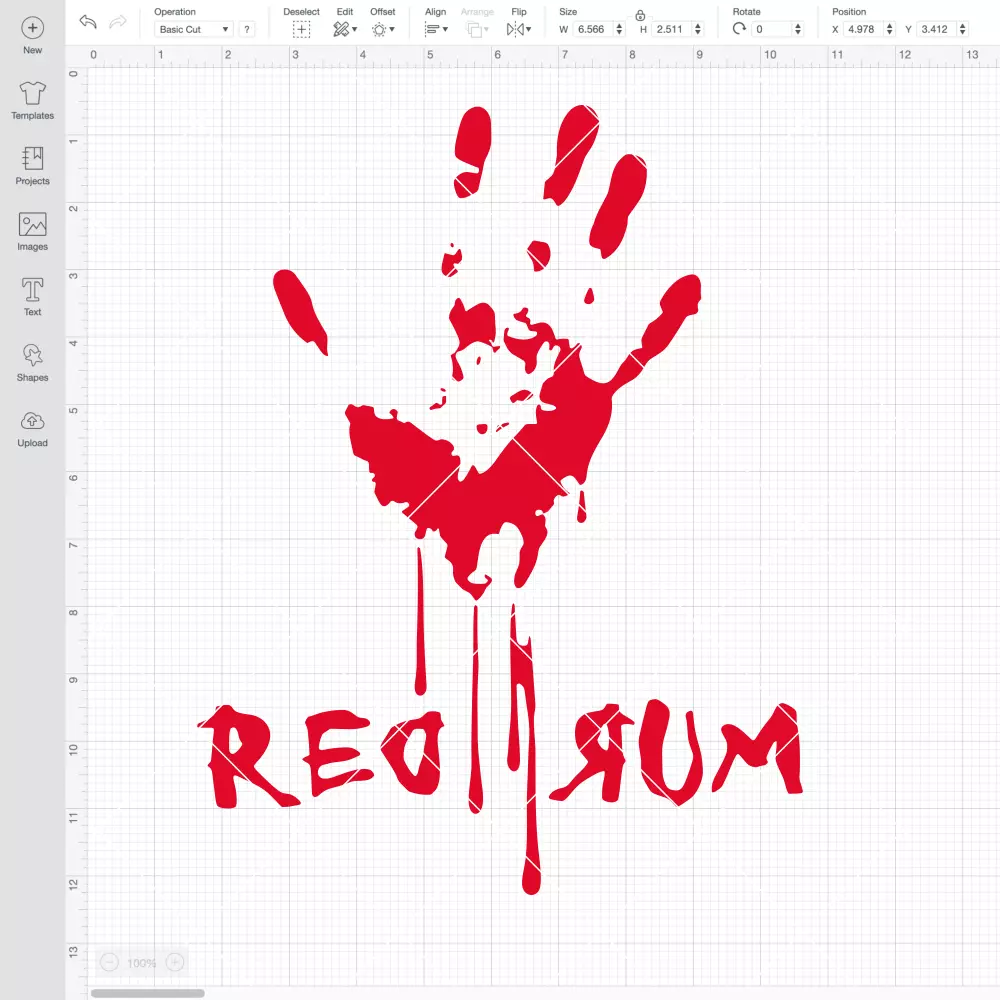Click the horizontal canvas scrollbar

point(147,993)
